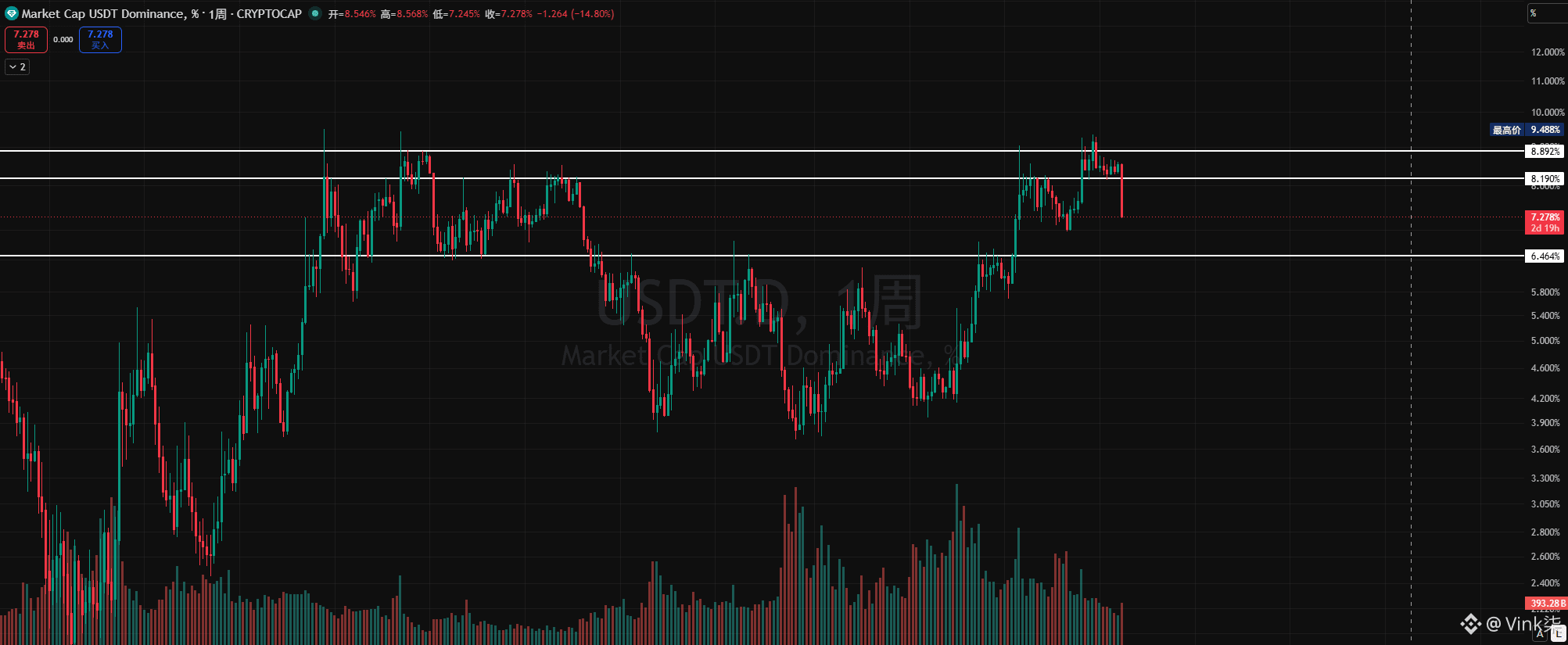Click the 低=7.245% low value in legend
Image resolution: width=1568 pixels, height=645 pixels.
(457, 14)
